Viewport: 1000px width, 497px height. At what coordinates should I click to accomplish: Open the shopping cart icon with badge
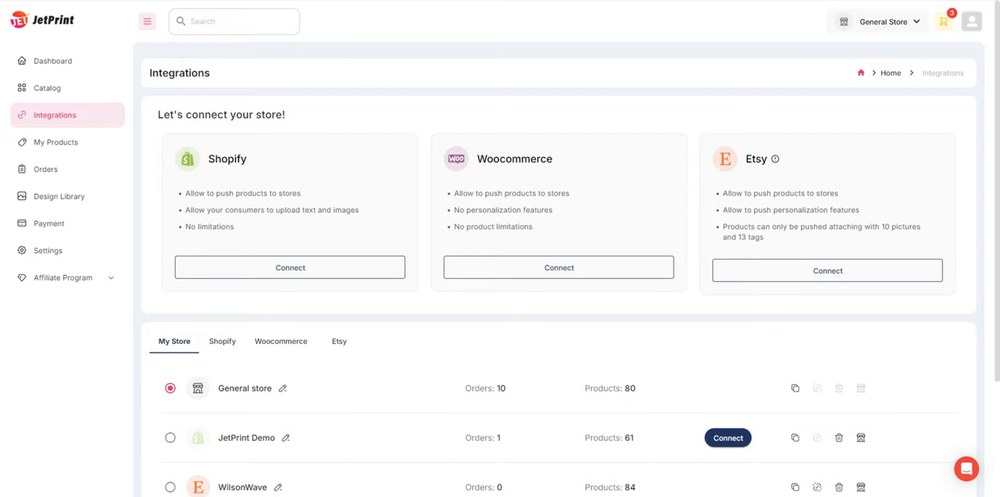point(944,21)
